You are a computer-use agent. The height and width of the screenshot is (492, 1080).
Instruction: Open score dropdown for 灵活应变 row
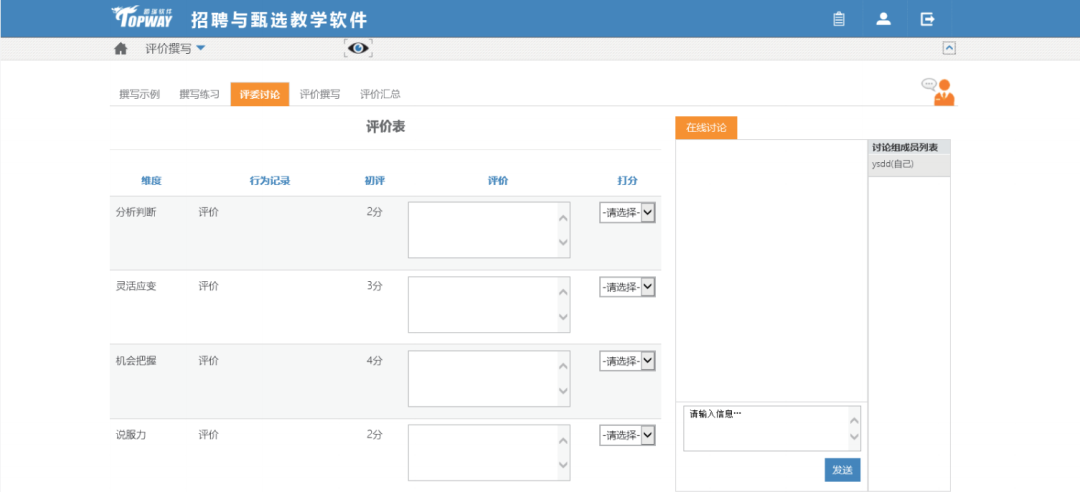point(628,287)
